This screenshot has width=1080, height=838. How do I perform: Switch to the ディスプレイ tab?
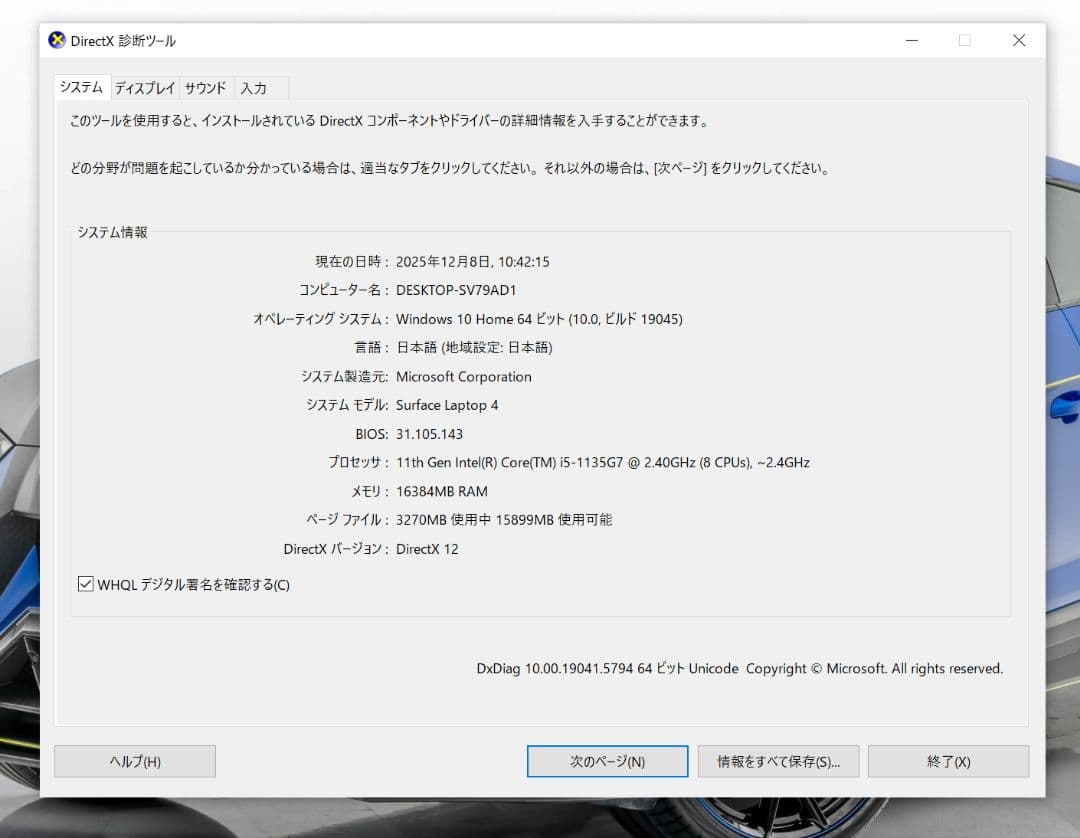(143, 88)
